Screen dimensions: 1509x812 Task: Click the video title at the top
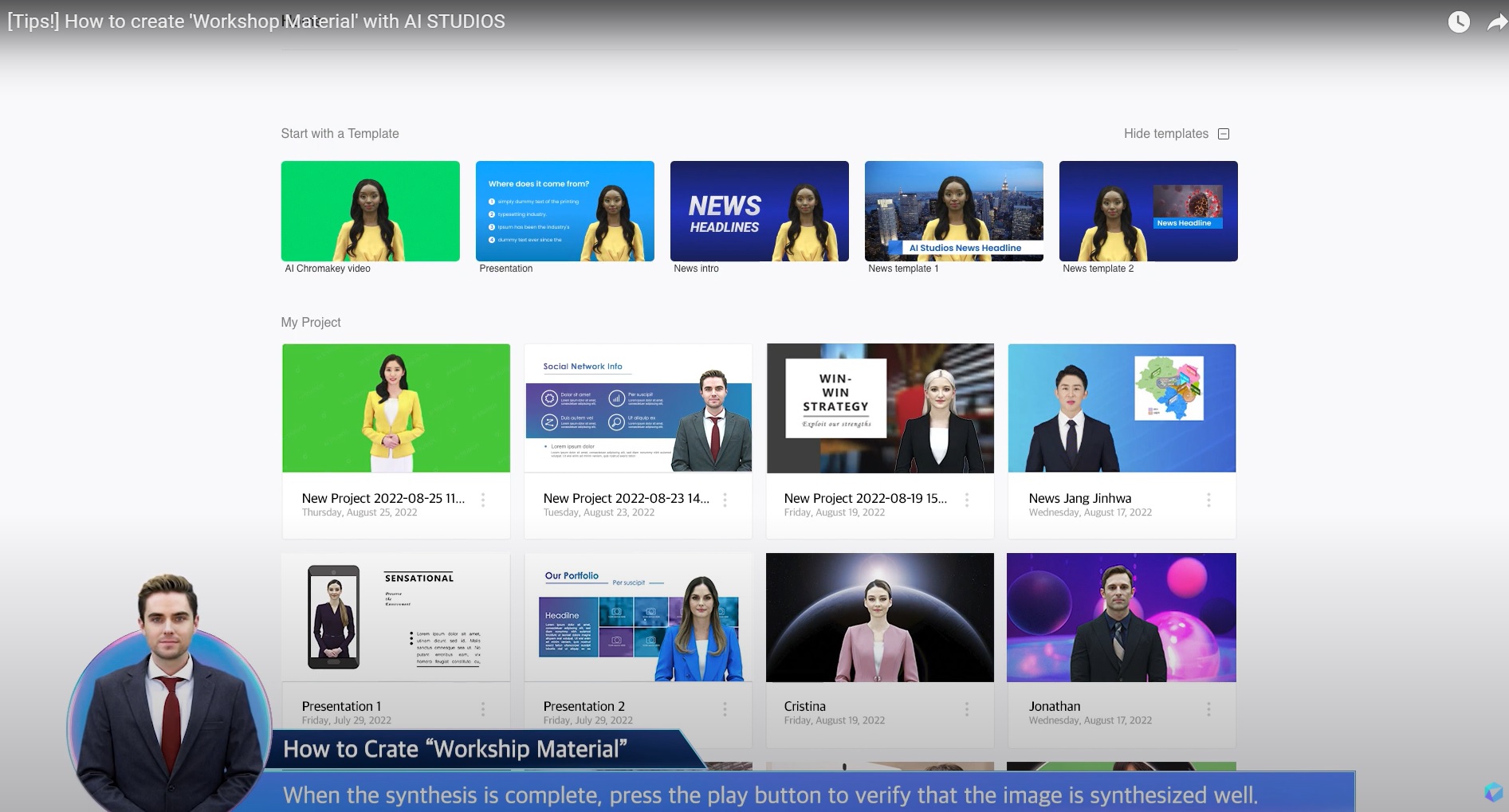pyautogui.click(x=256, y=22)
